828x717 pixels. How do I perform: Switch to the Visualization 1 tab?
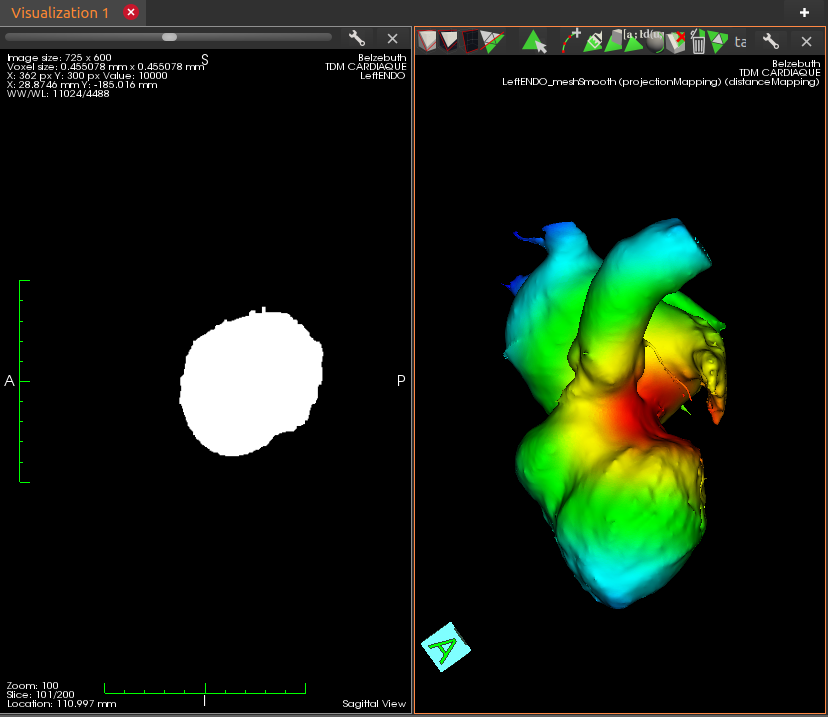pyautogui.click(x=60, y=13)
